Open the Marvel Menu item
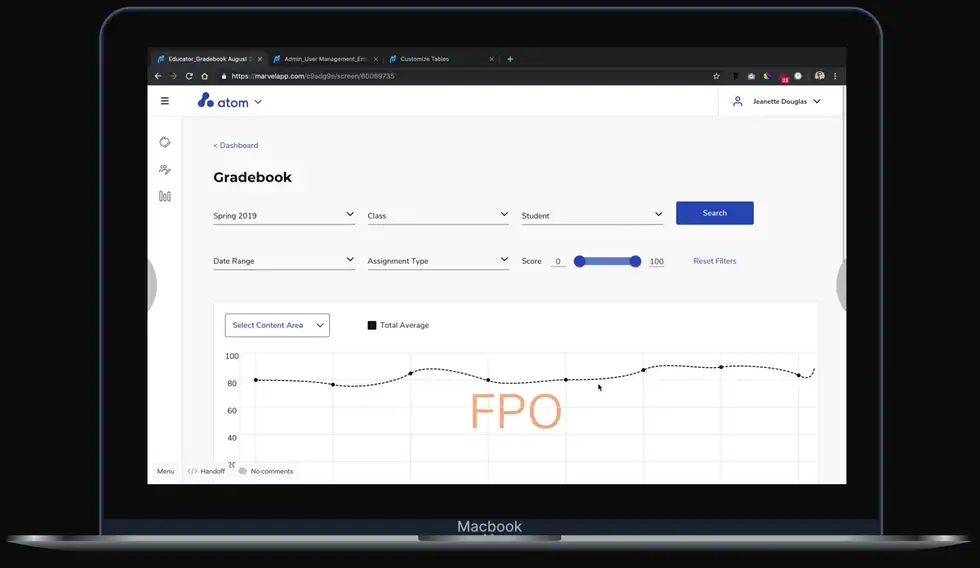The image size is (980, 568). tap(166, 471)
